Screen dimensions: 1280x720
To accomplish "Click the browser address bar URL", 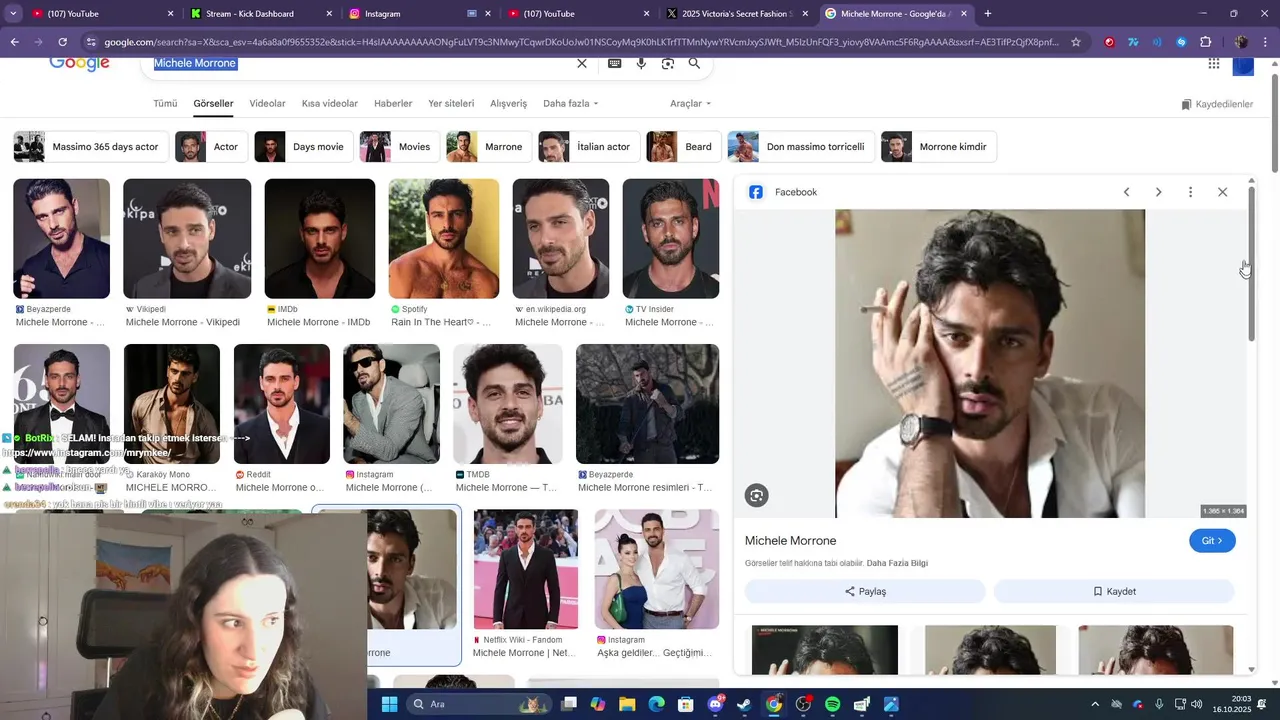I will click(580, 42).
